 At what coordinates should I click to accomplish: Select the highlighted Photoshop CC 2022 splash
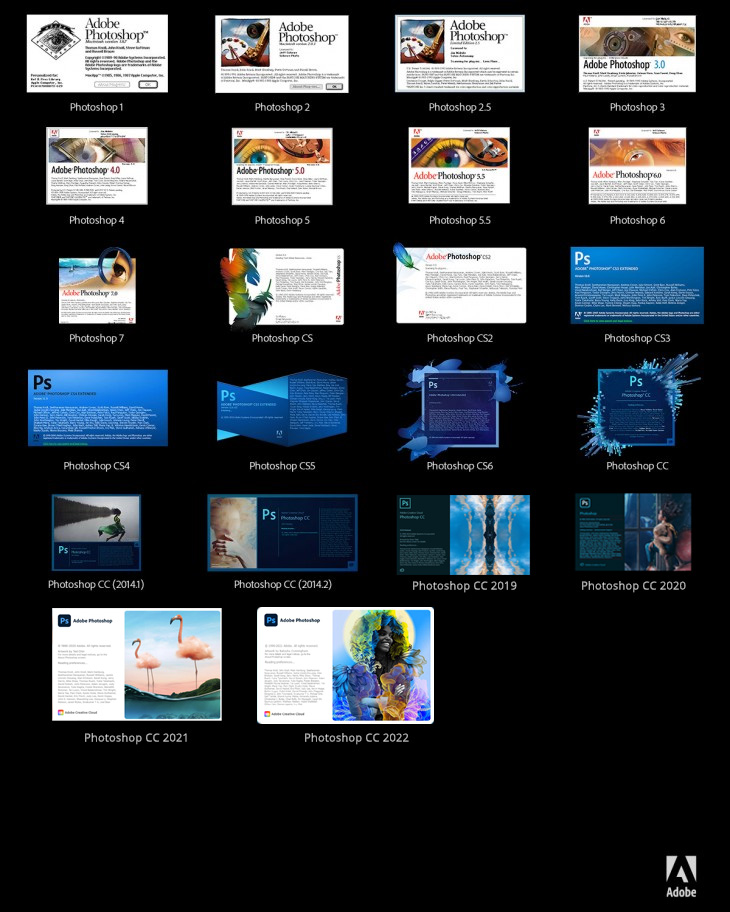click(x=346, y=665)
